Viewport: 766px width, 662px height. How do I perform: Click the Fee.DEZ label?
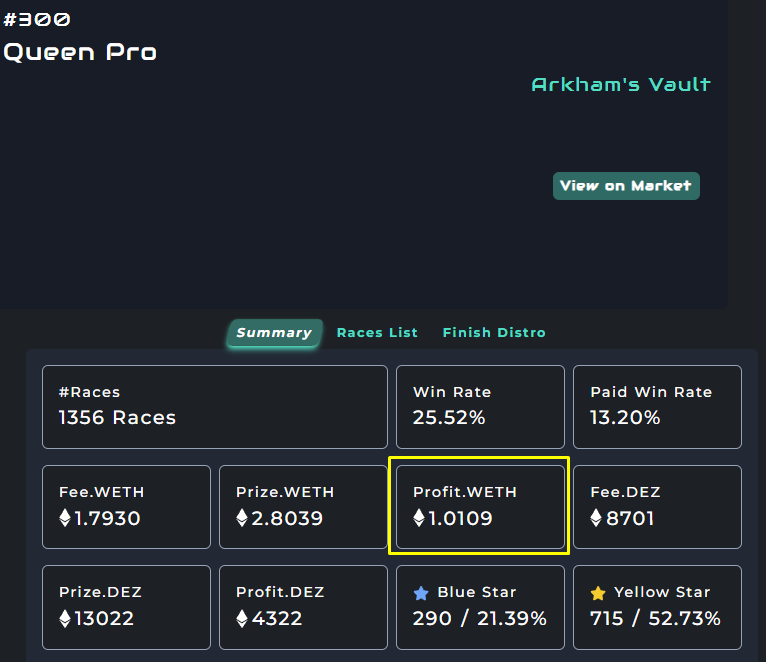pyautogui.click(x=625, y=492)
